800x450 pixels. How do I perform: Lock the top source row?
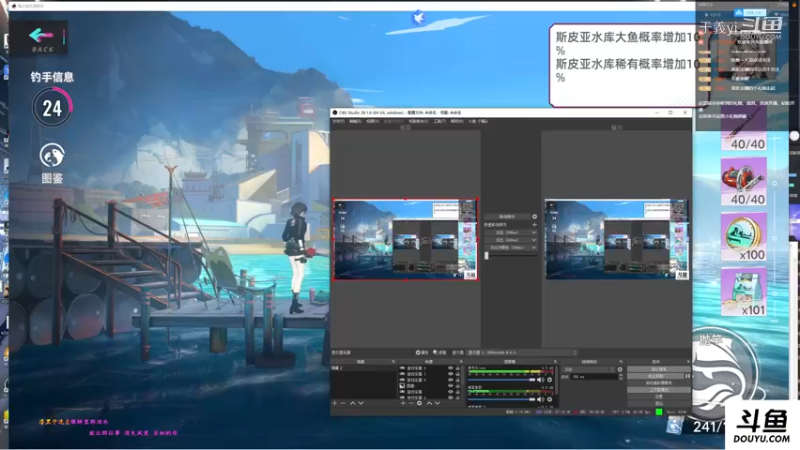[458, 368]
